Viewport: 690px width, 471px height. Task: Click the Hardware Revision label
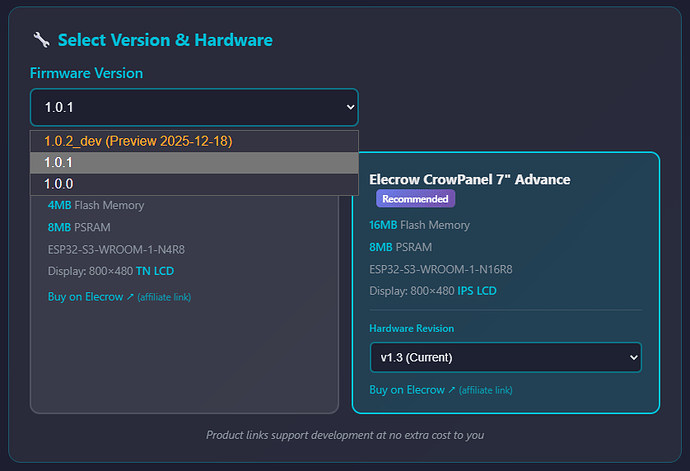[413, 328]
